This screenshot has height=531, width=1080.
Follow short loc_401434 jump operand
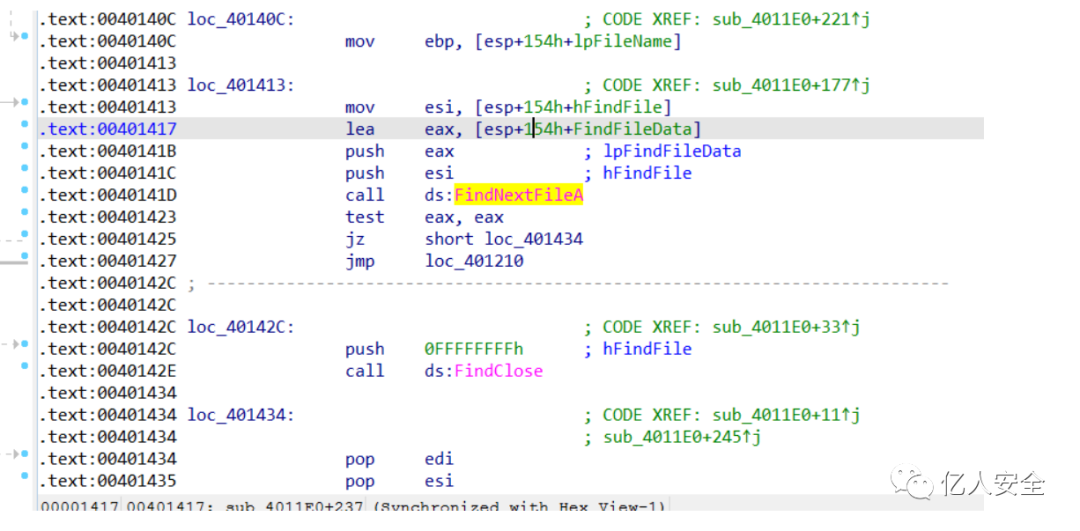[x=503, y=240]
